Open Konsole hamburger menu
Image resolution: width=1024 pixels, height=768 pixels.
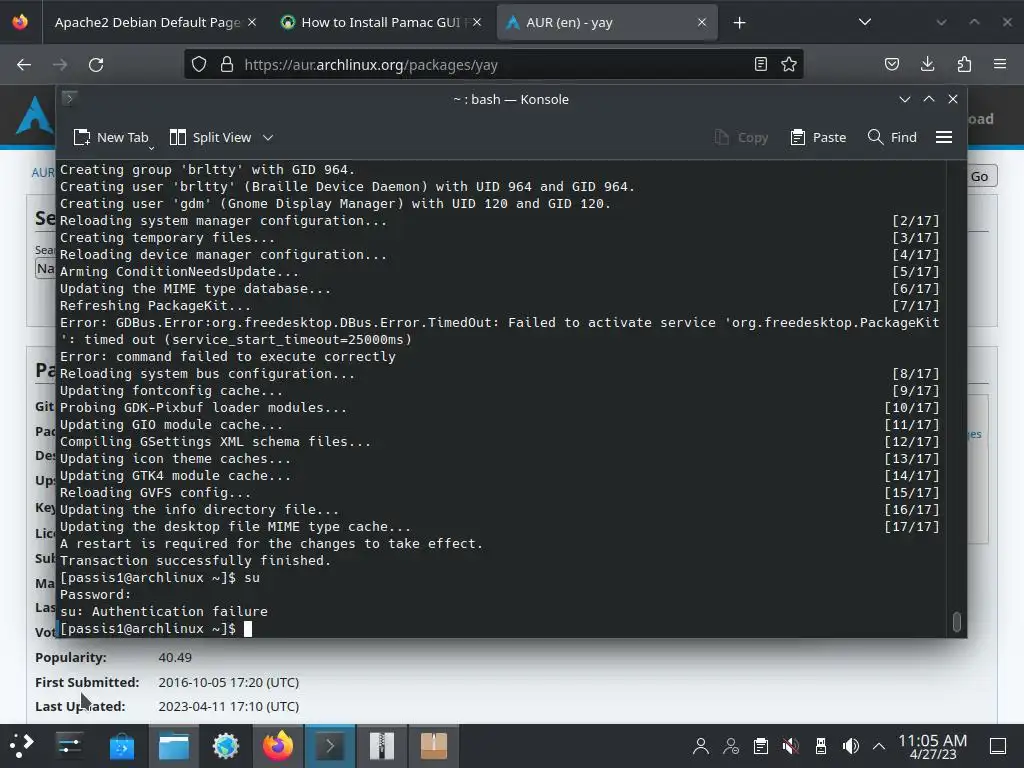[944, 138]
